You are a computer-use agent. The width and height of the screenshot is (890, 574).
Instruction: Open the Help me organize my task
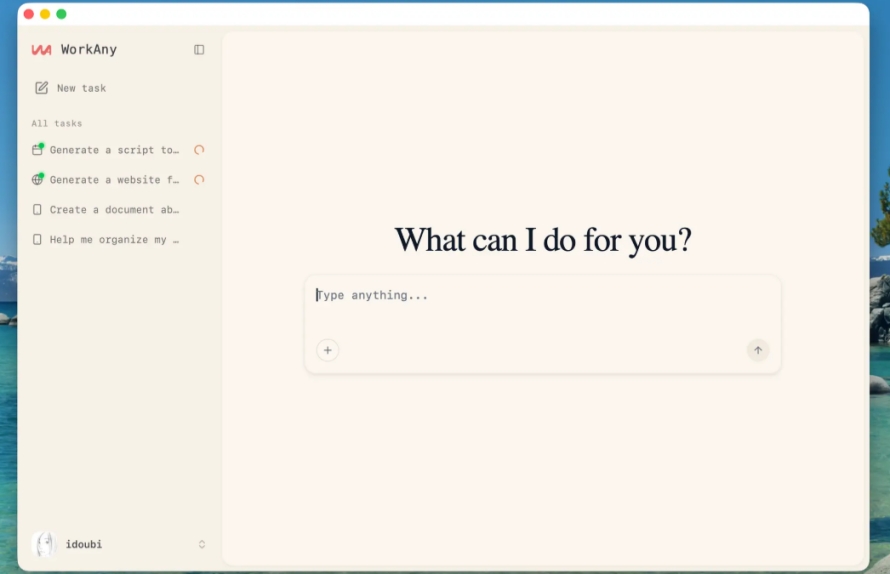click(x=114, y=240)
